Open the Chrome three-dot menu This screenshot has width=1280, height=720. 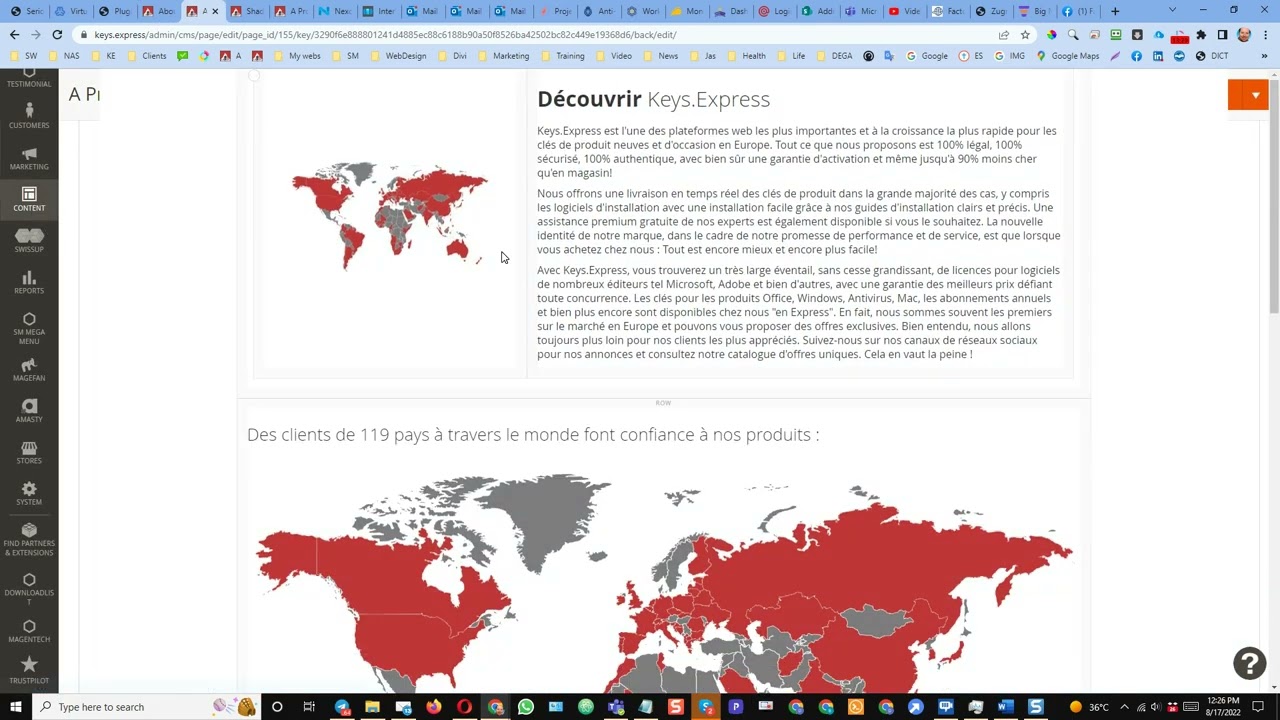(x=1264, y=34)
